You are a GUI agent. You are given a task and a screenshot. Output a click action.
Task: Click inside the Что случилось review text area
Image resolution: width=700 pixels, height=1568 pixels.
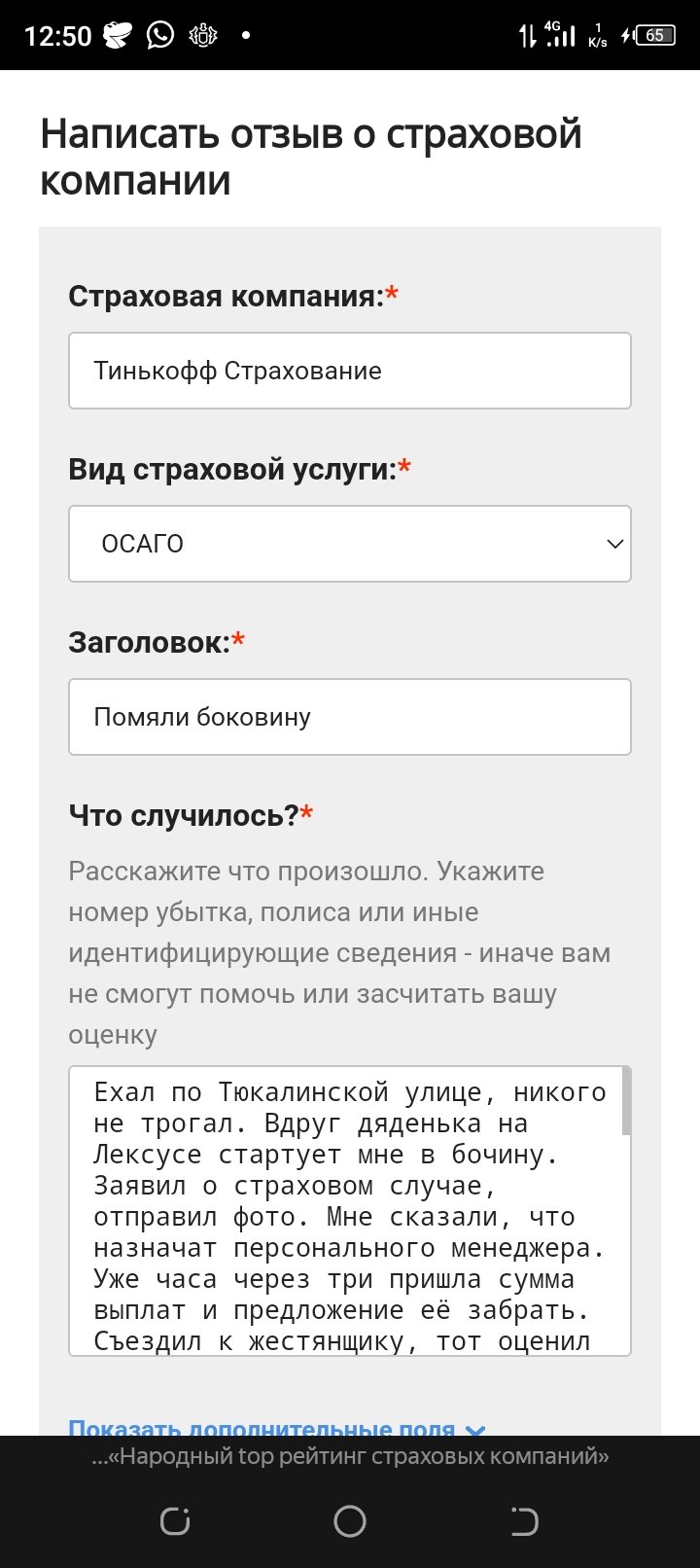[345, 1211]
